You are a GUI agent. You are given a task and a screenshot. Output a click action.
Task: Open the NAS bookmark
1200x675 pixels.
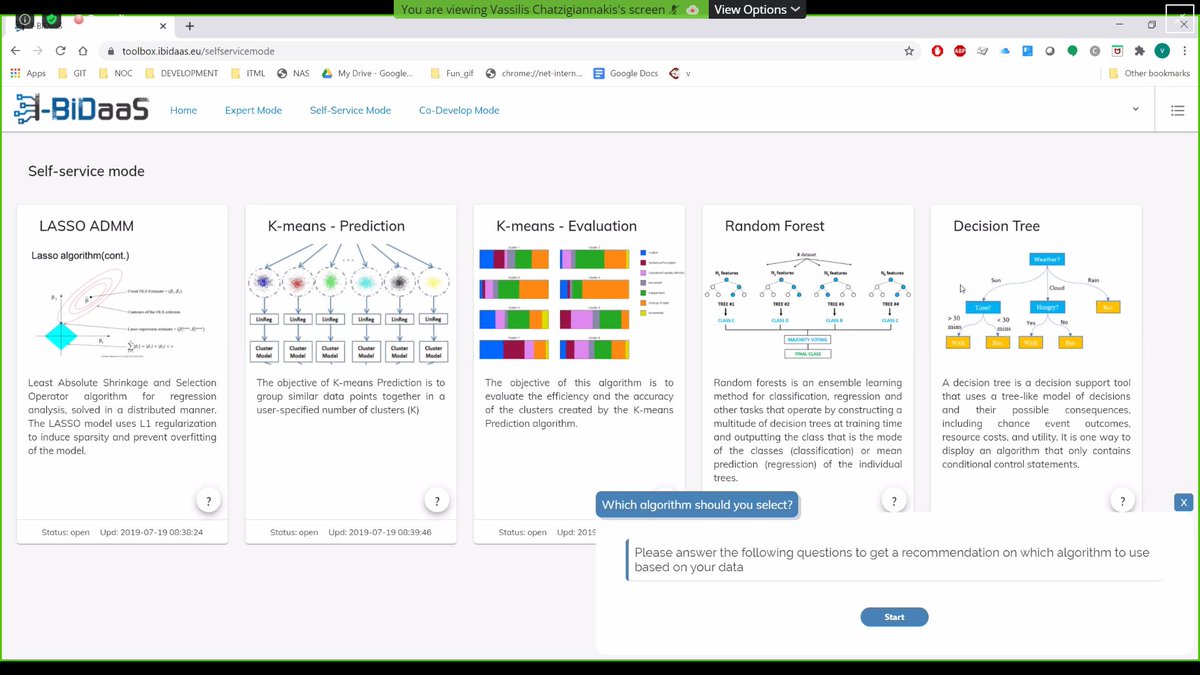click(x=294, y=73)
